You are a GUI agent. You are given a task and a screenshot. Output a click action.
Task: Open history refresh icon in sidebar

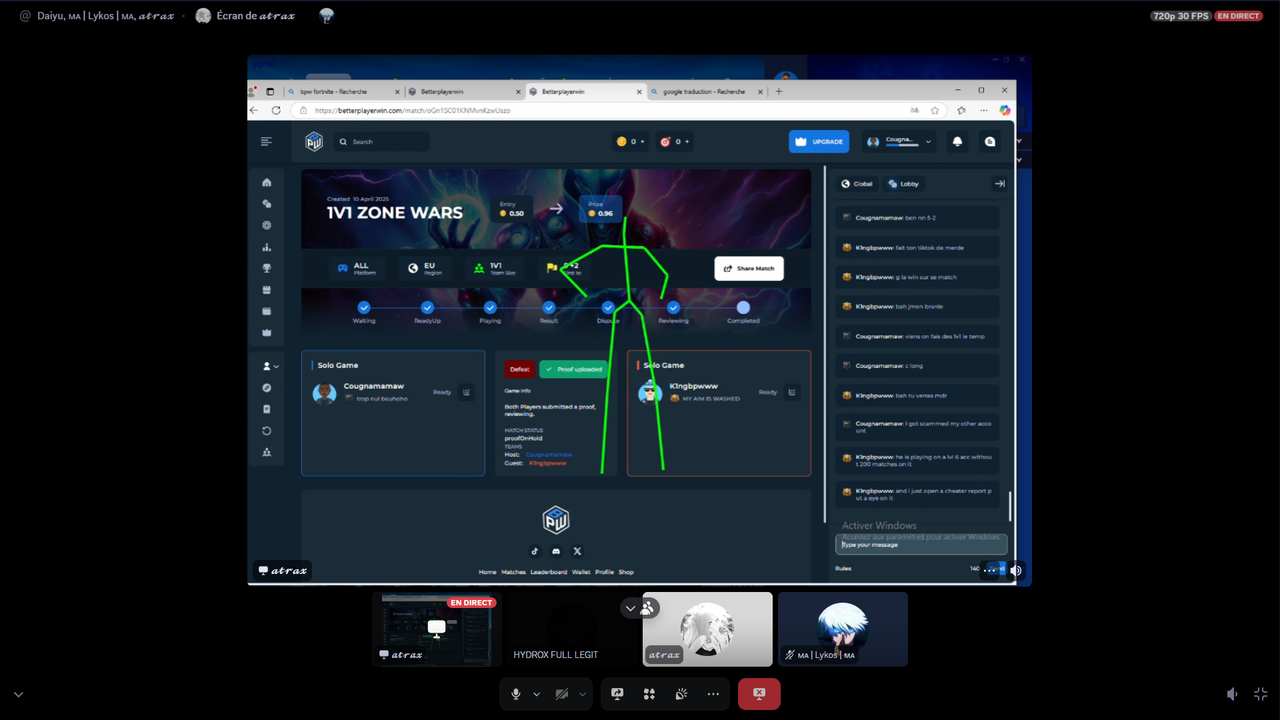click(x=267, y=431)
